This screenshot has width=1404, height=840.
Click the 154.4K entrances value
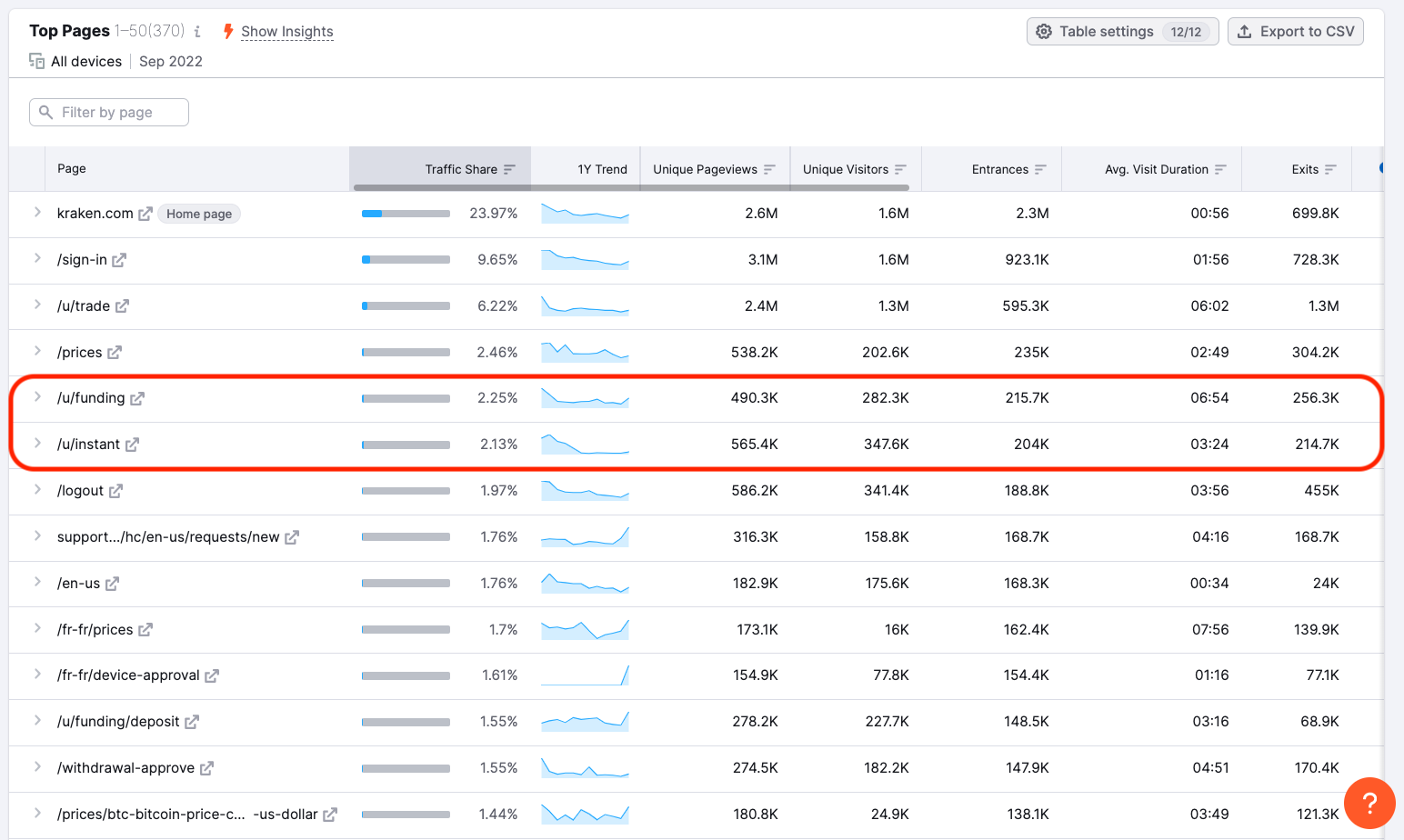[x=1027, y=675]
